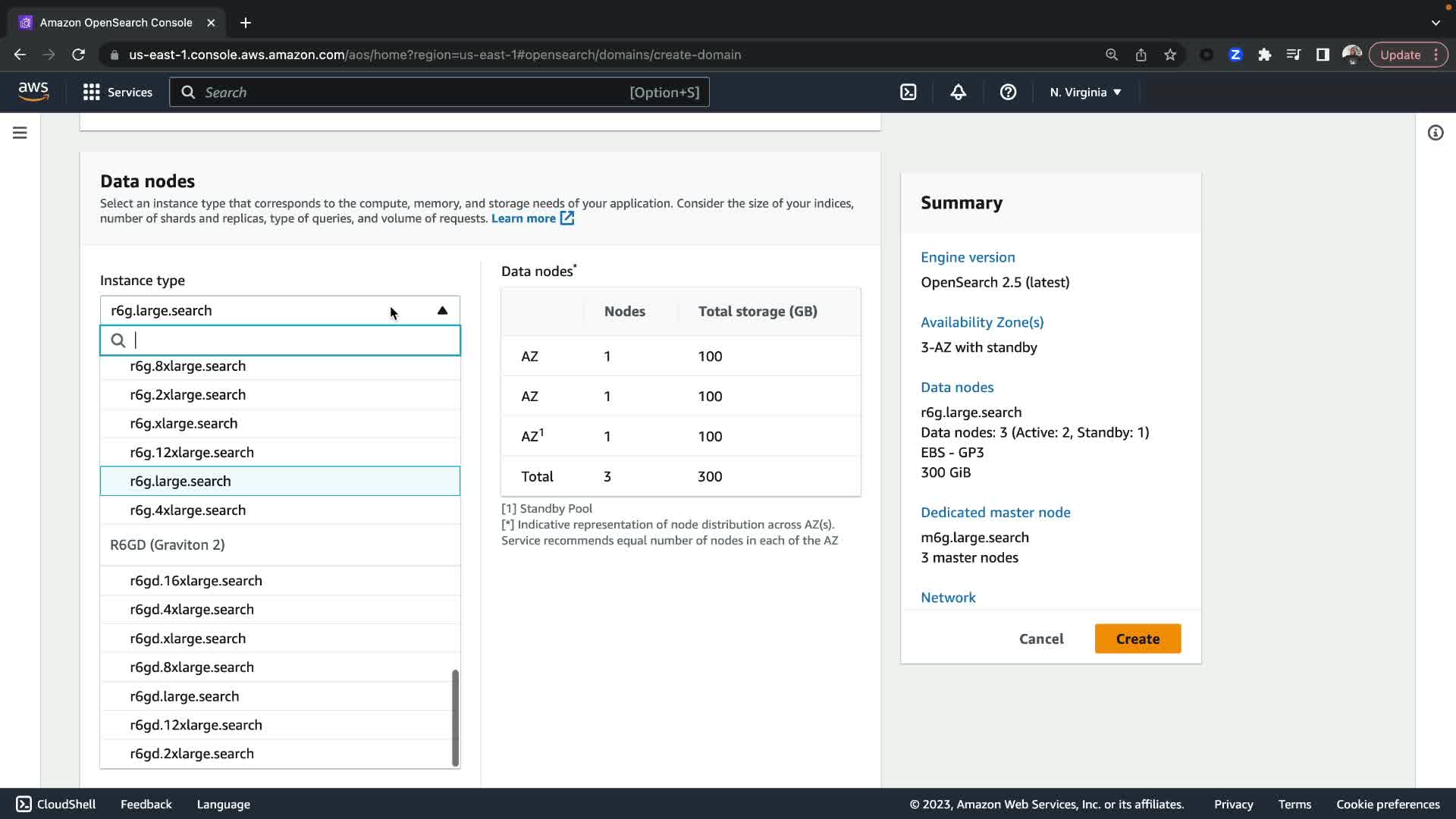Select r6g.4xlarge.search instance type
Image resolution: width=1456 pixels, height=819 pixels.
point(187,510)
